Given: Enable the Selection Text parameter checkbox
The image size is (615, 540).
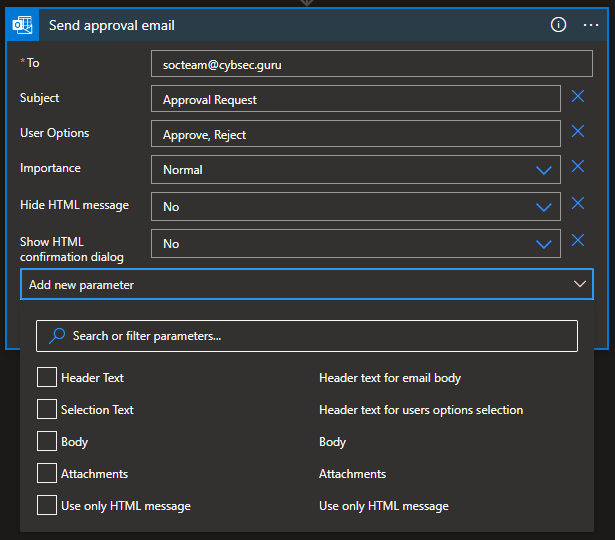Looking at the screenshot, I should point(46,410).
